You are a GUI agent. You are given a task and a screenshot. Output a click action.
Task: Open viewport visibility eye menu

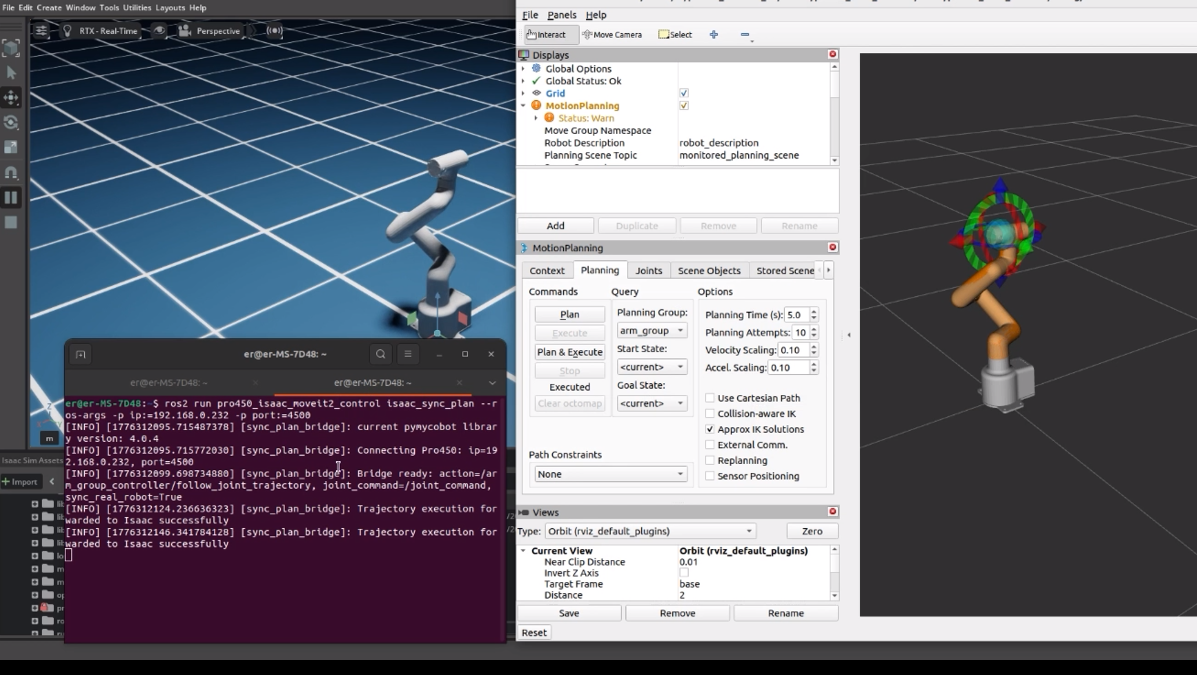point(160,31)
